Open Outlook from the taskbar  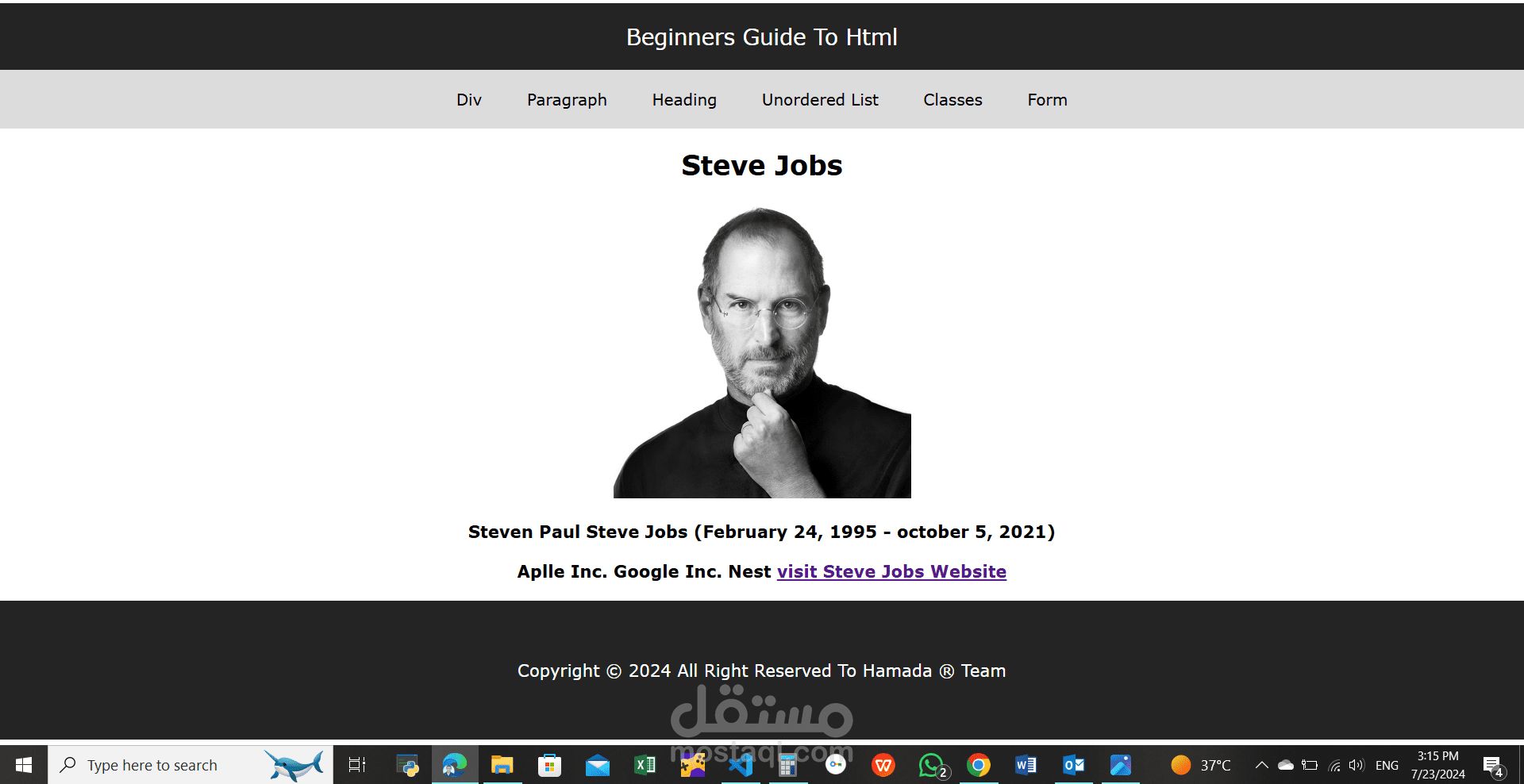(1073, 764)
